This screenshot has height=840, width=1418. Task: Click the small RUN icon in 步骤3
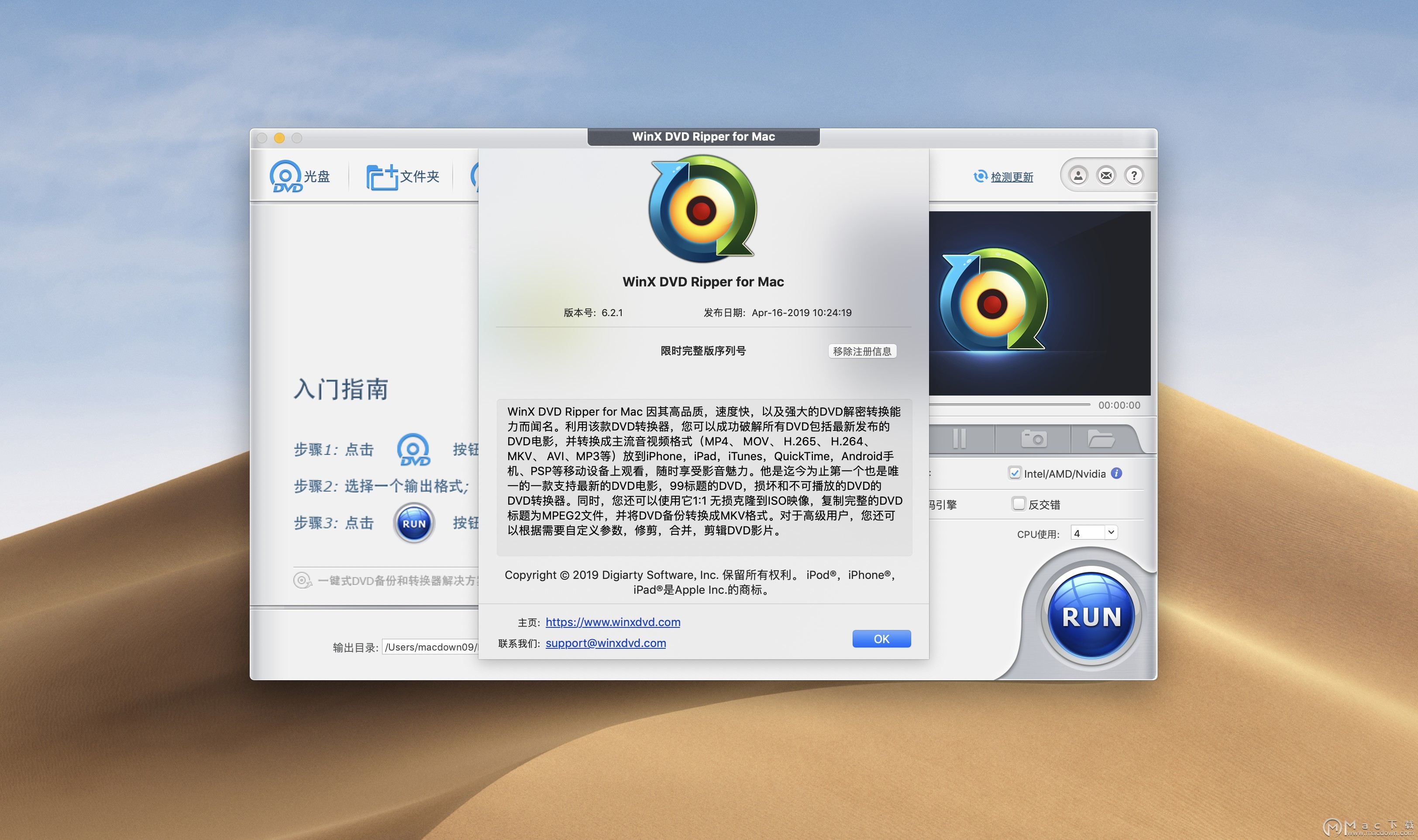pyautogui.click(x=413, y=523)
